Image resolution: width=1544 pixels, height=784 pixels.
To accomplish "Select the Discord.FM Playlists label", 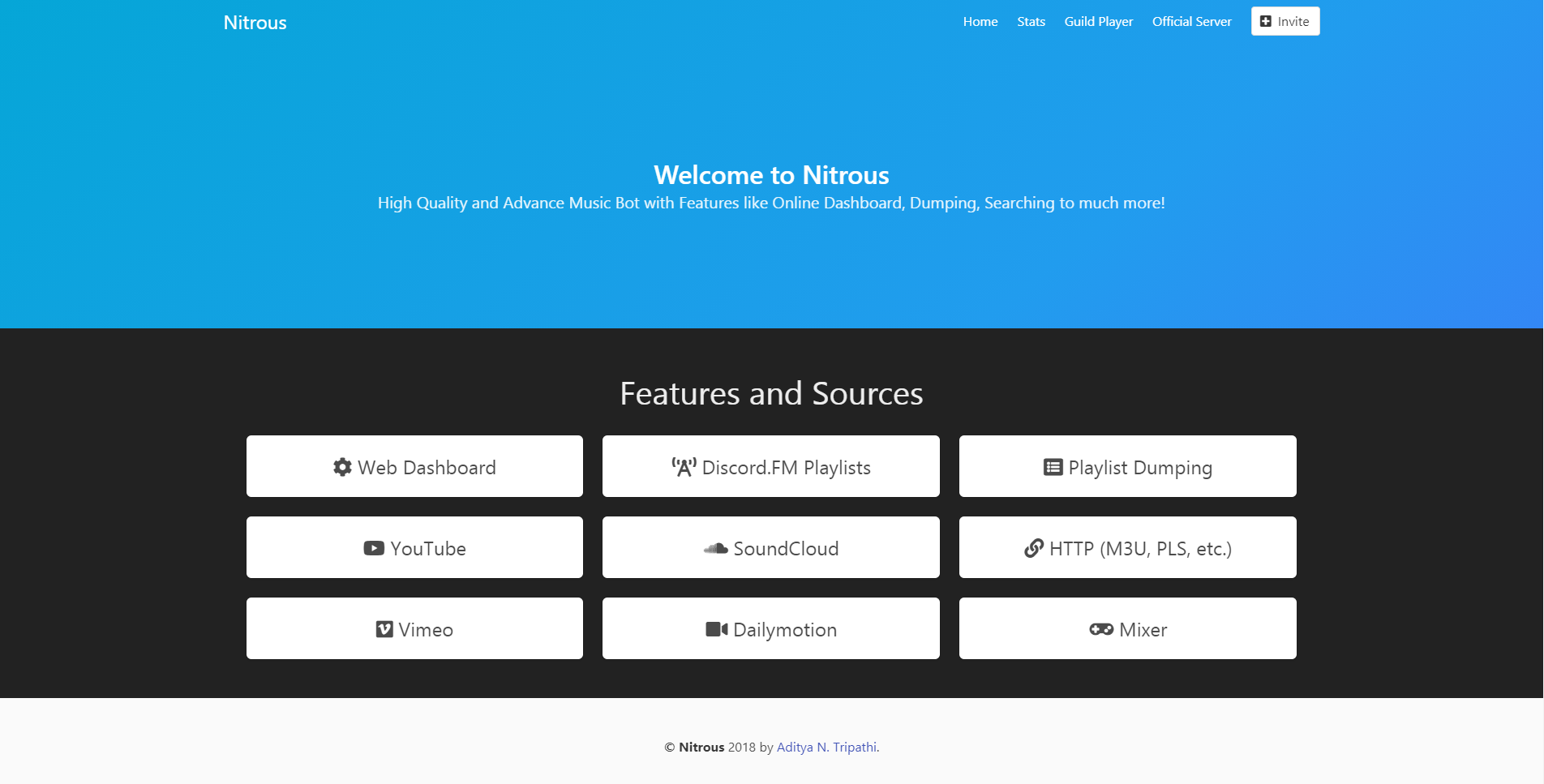I will click(787, 468).
